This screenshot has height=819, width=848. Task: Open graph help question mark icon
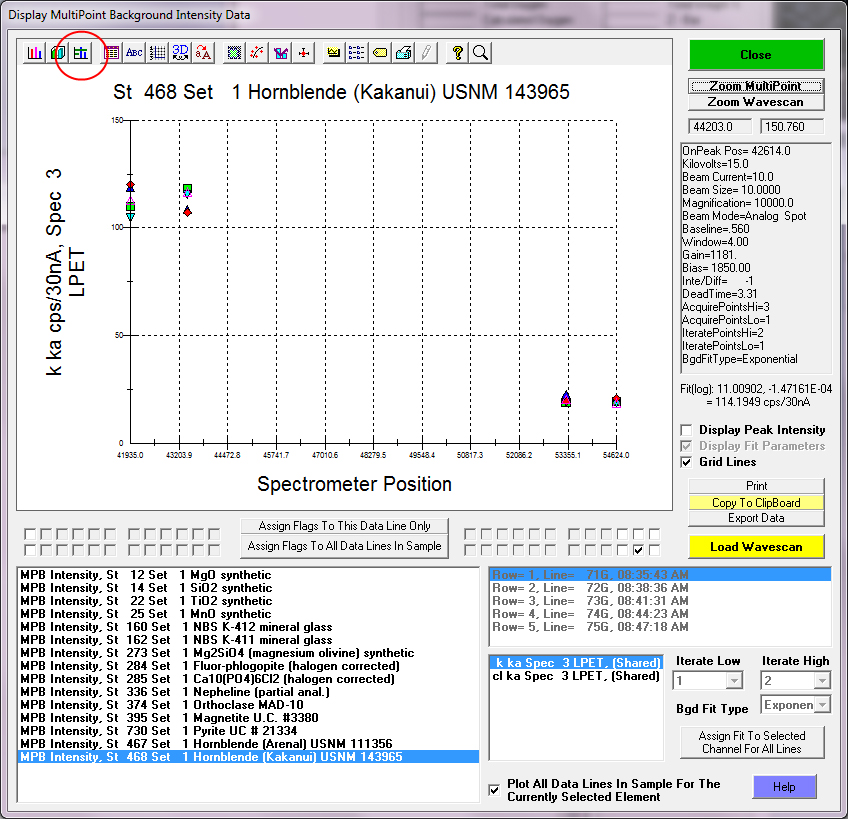457,53
